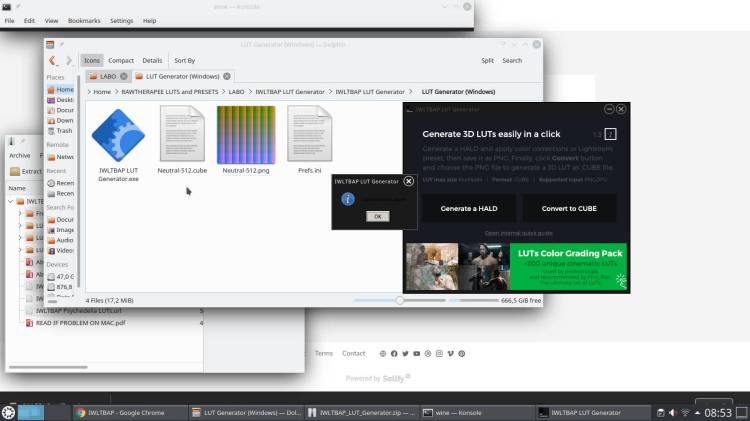This screenshot has height=421, width=750.
Task: Click the Contact link on the web page
Action: [x=353, y=354]
